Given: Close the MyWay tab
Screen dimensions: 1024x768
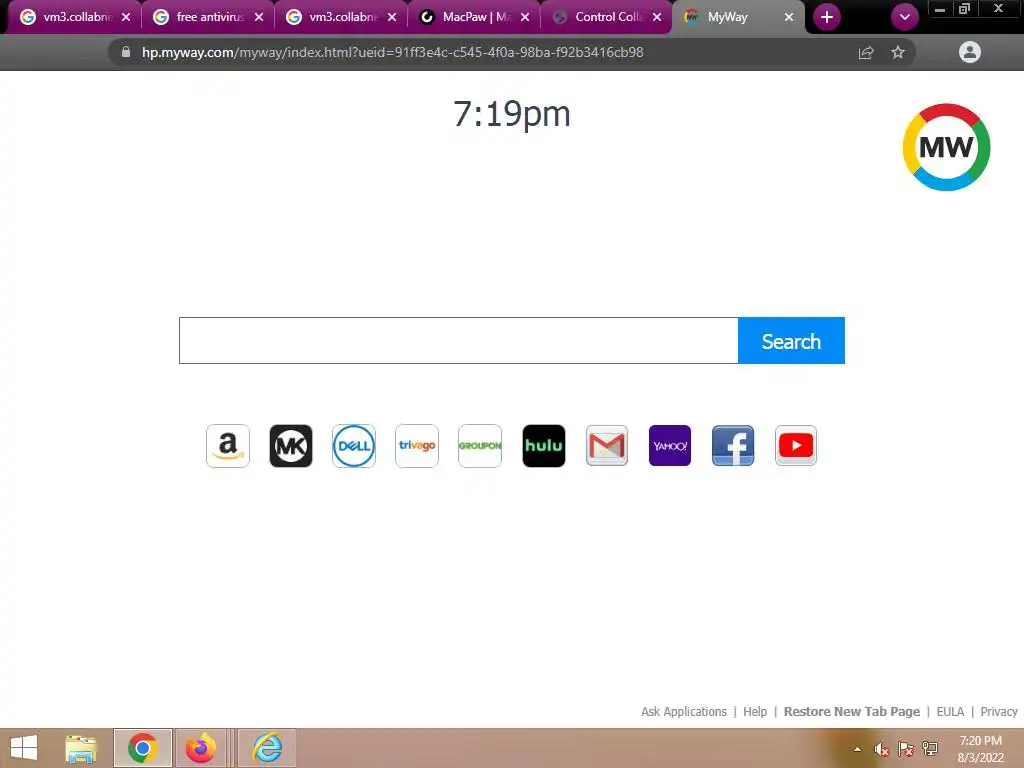Looking at the screenshot, I should point(789,17).
